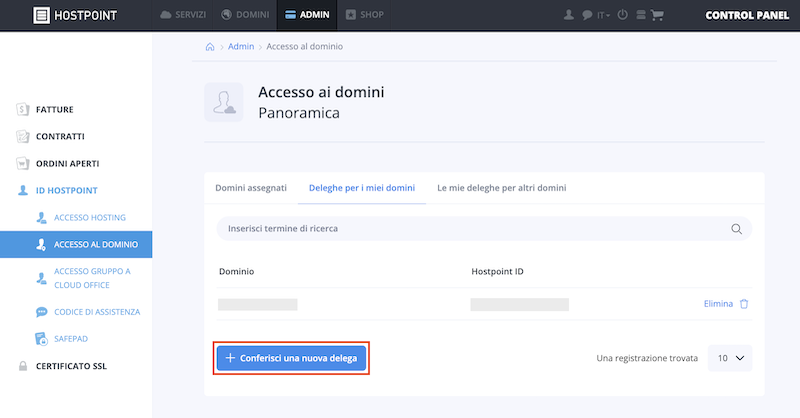Image resolution: width=800 pixels, height=418 pixels.
Task: Open the Servizi top menu
Action: click(x=183, y=15)
